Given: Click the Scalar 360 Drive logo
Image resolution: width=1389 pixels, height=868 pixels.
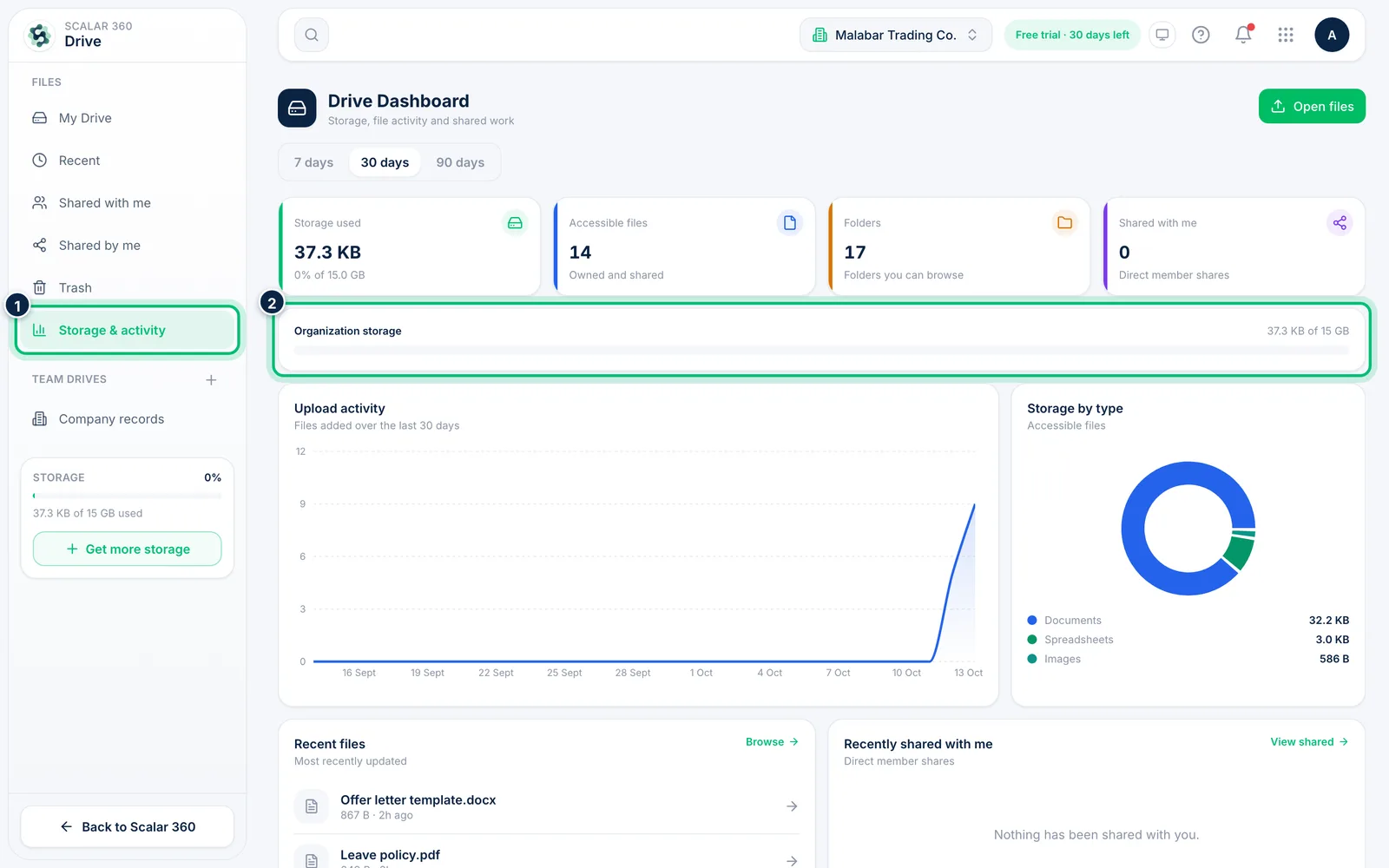Looking at the screenshot, I should pyautogui.click(x=39, y=35).
